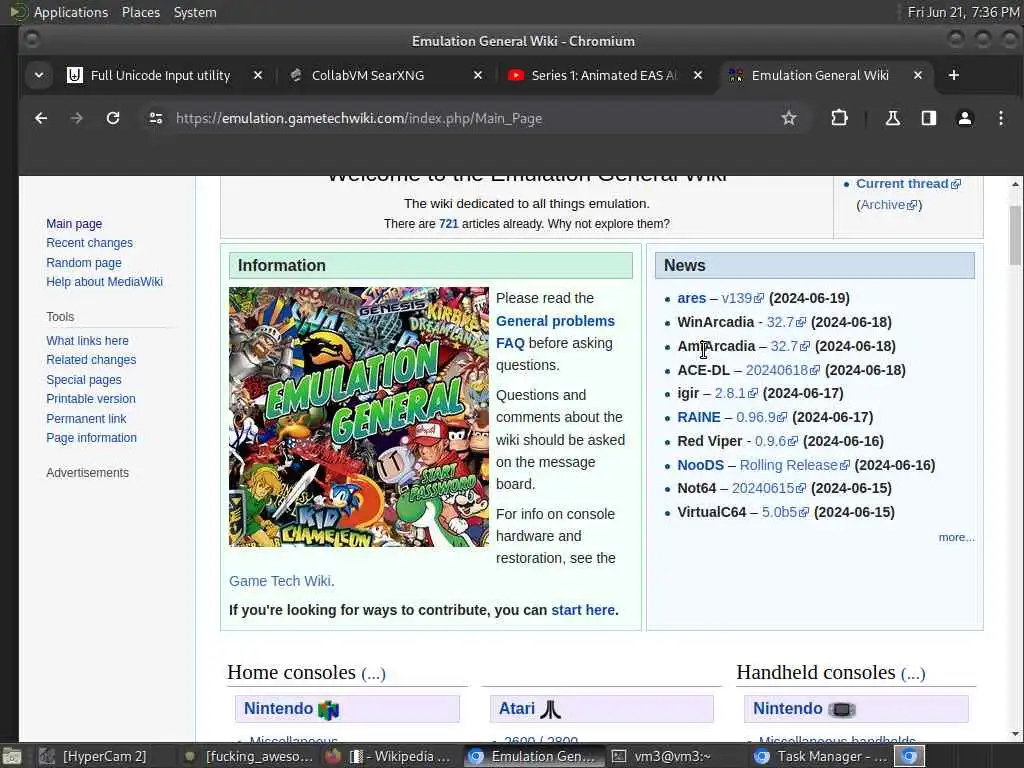Reload the Emulation General Wiki page
Screen dimensions: 1024x768
tap(113, 118)
